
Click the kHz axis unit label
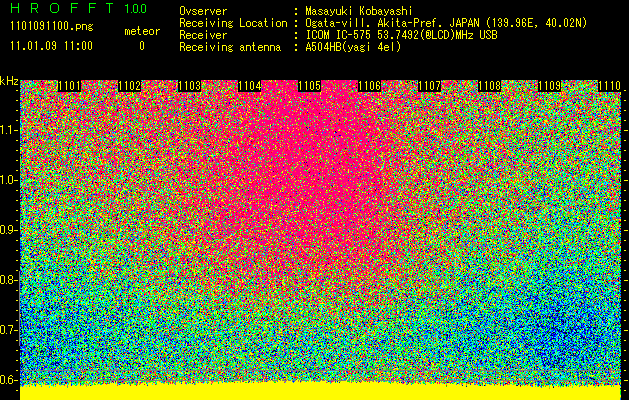tap(9, 81)
